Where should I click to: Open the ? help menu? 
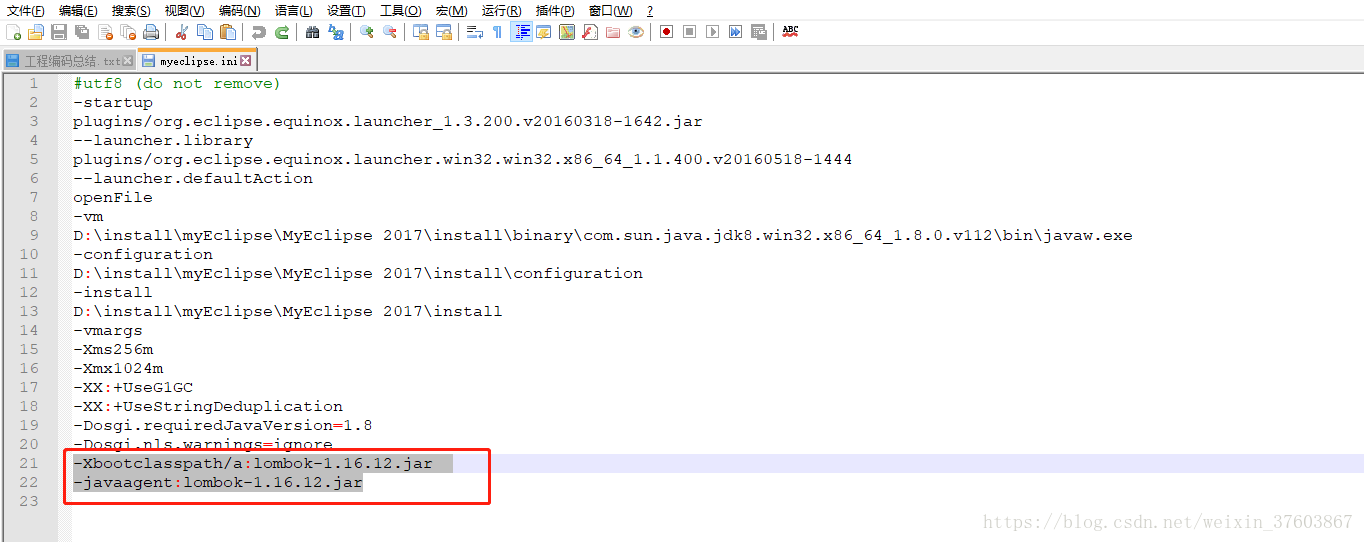pyautogui.click(x=650, y=10)
